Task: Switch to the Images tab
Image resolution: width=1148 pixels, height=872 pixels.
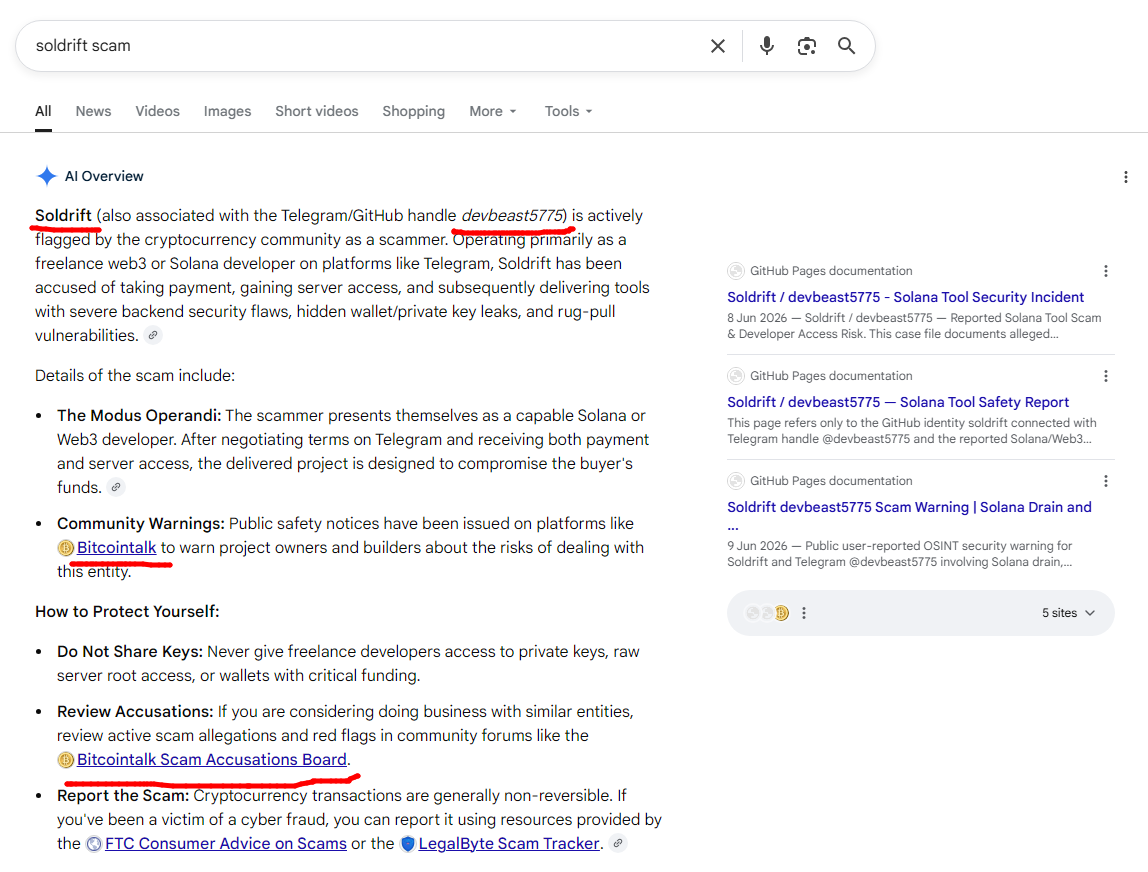Action: click(227, 111)
